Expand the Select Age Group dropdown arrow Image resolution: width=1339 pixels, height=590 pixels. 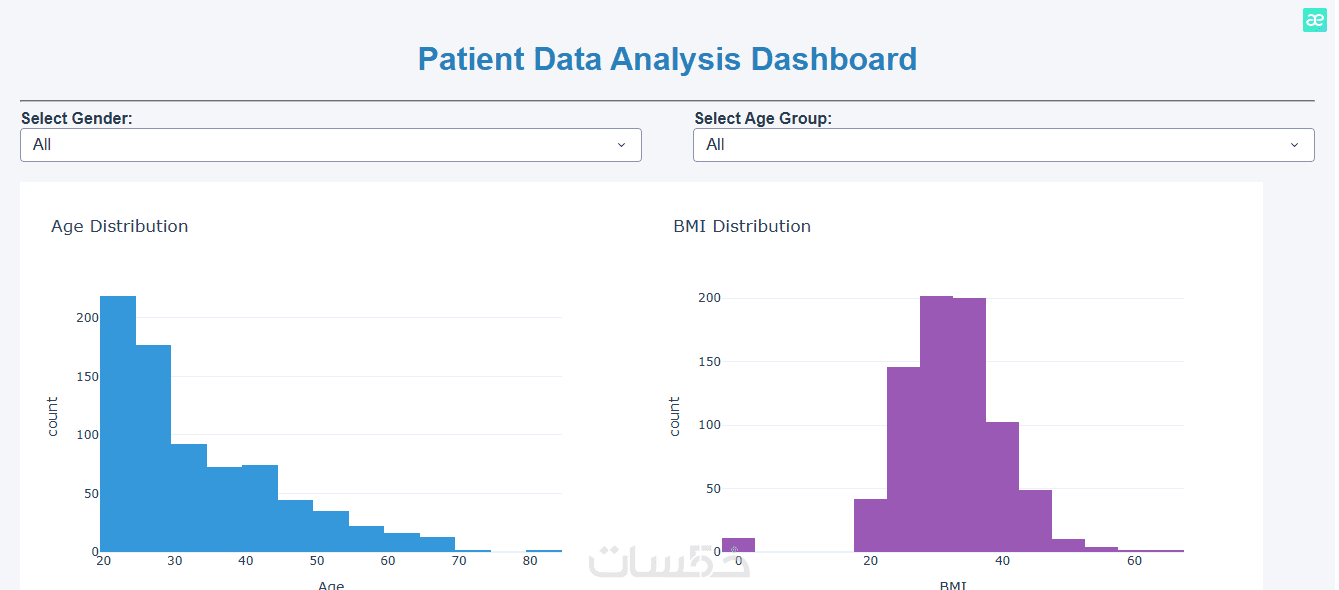pyautogui.click(x=1294, y=145)
